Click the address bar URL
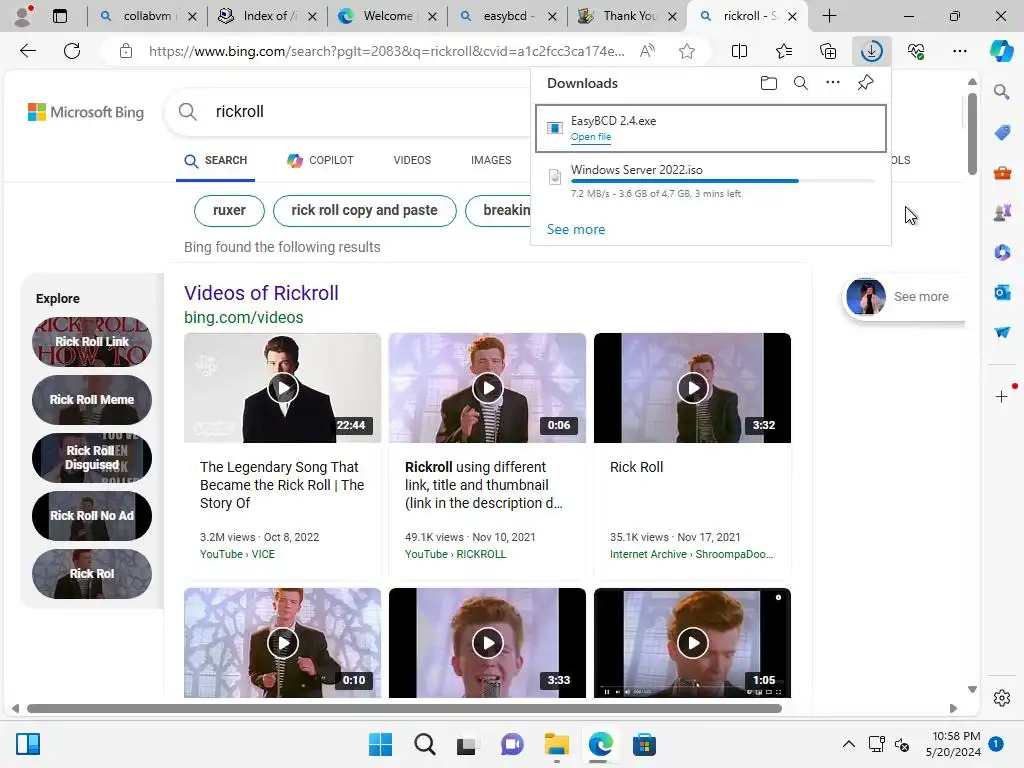The width and height of the screenshot is (1024, 768). [x=386, y=51]
